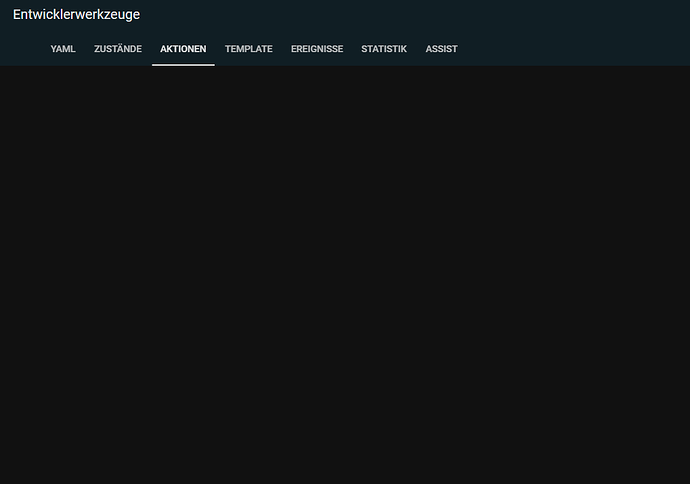Screen dimensions: 690x484
Task: Select the Aktionen tab
Action: click(x=183, y=49)
